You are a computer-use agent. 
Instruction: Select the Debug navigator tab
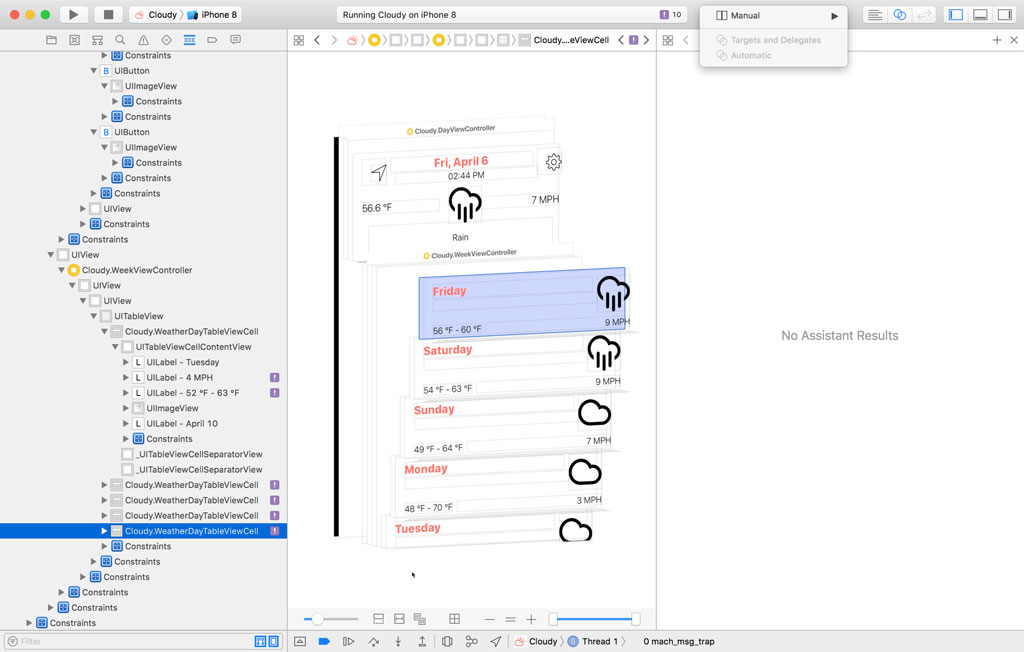pos(189,40)
